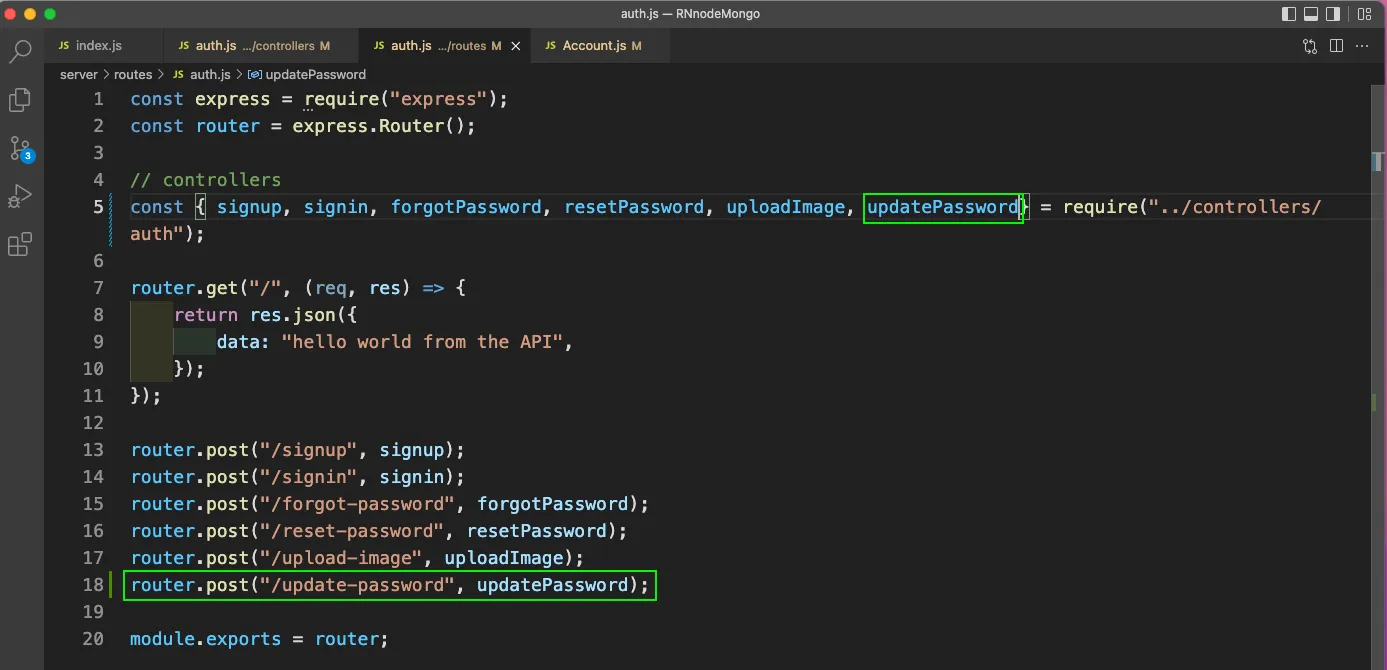The image size is (1387, 670).
Task: Click module.exports on line 20
Action: (x=206, y=639)
